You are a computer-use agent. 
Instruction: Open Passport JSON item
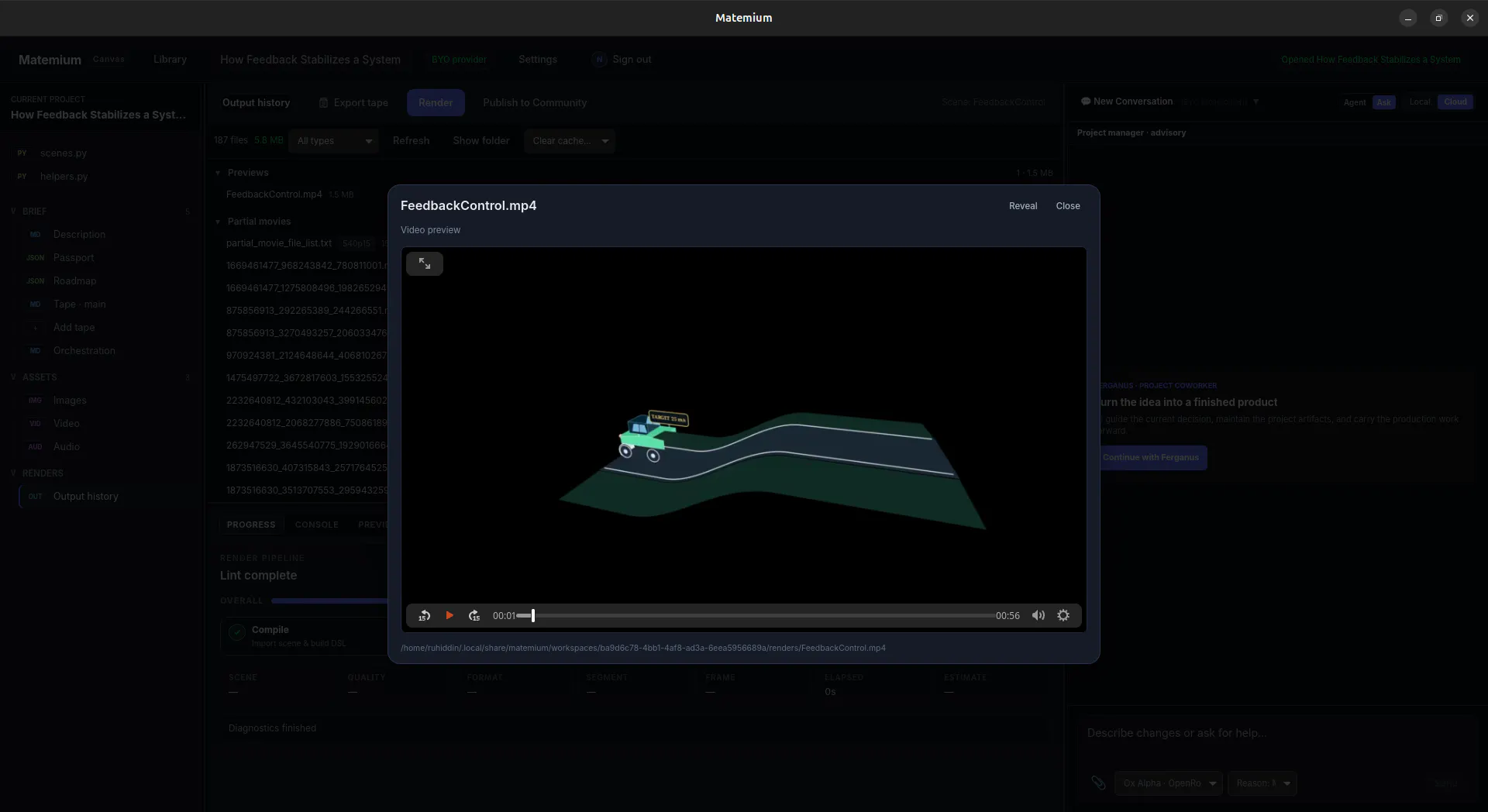[x=74, y=258]
